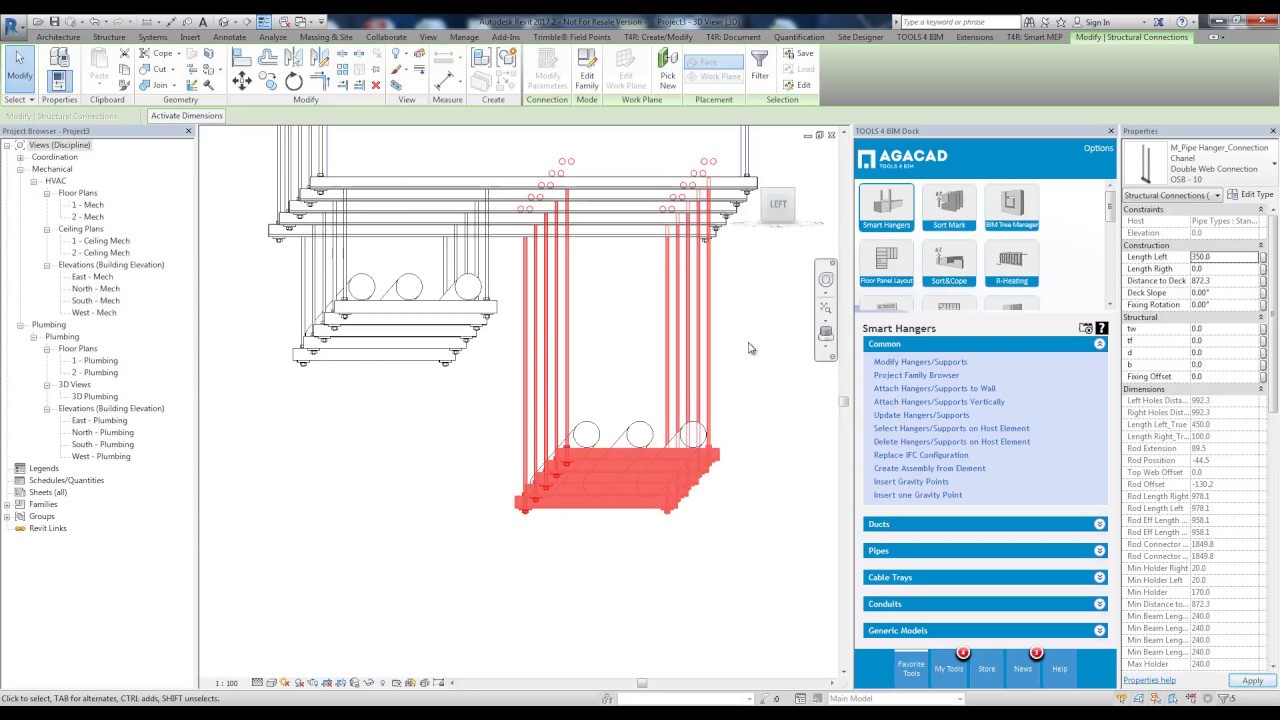1280x720 pixels.
Task: Click Properties help link
Action: coord(1149,680)
